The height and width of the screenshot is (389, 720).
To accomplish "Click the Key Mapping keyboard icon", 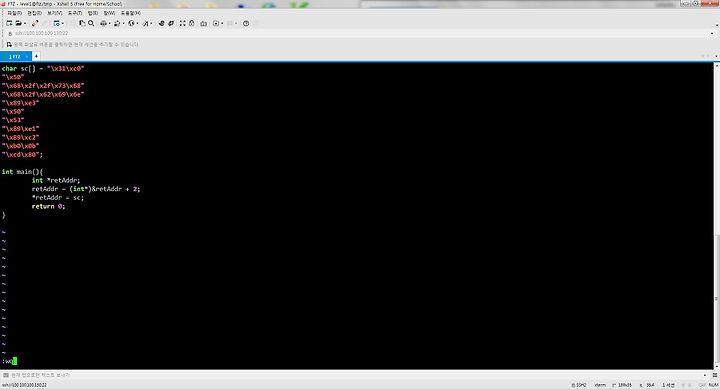I will coord(203,23).
